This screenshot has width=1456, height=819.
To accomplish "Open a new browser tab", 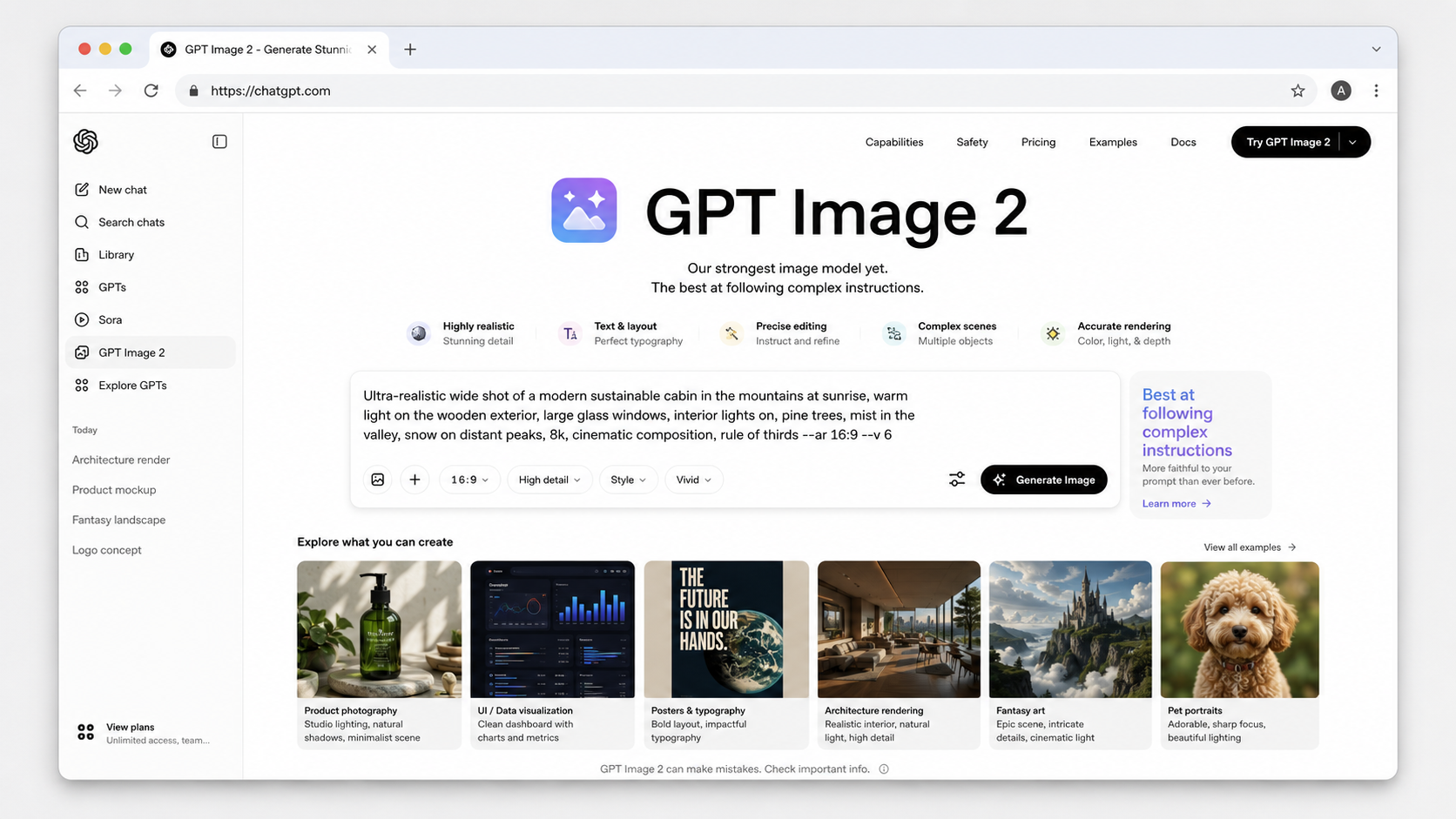I will [x=410, y=50].
